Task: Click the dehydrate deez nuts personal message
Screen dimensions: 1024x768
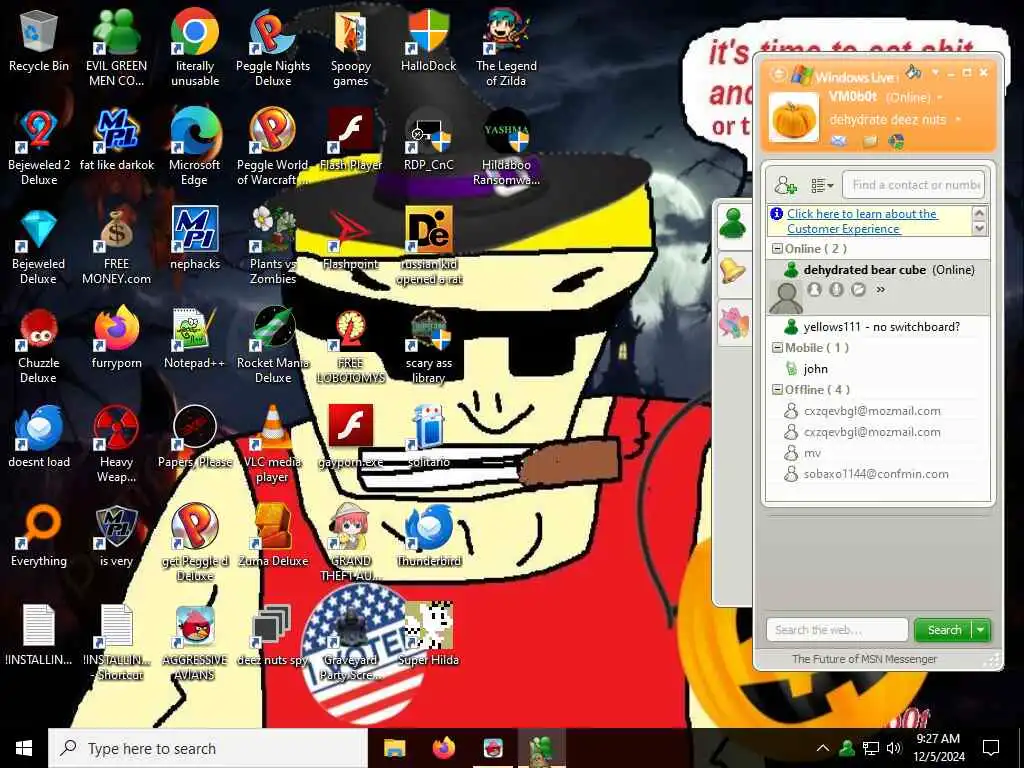Action: point(887,120)
